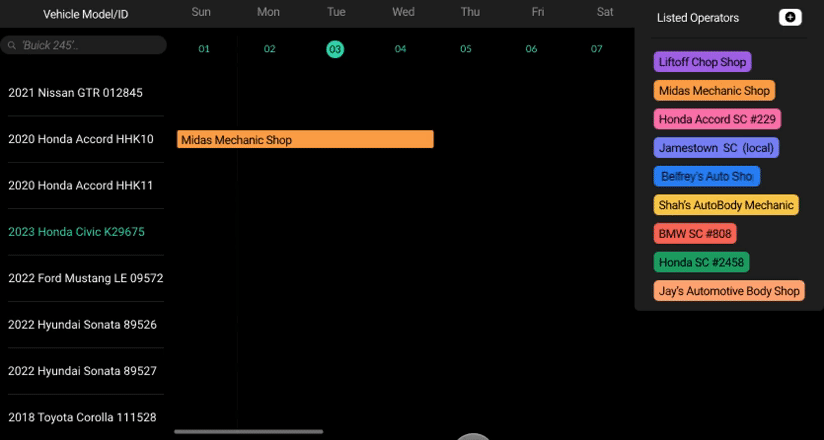Image resolution: width=824 pixels, height=440 pixels.
Task: Select date 04 in the calendar
Action: tap(400, 49)
